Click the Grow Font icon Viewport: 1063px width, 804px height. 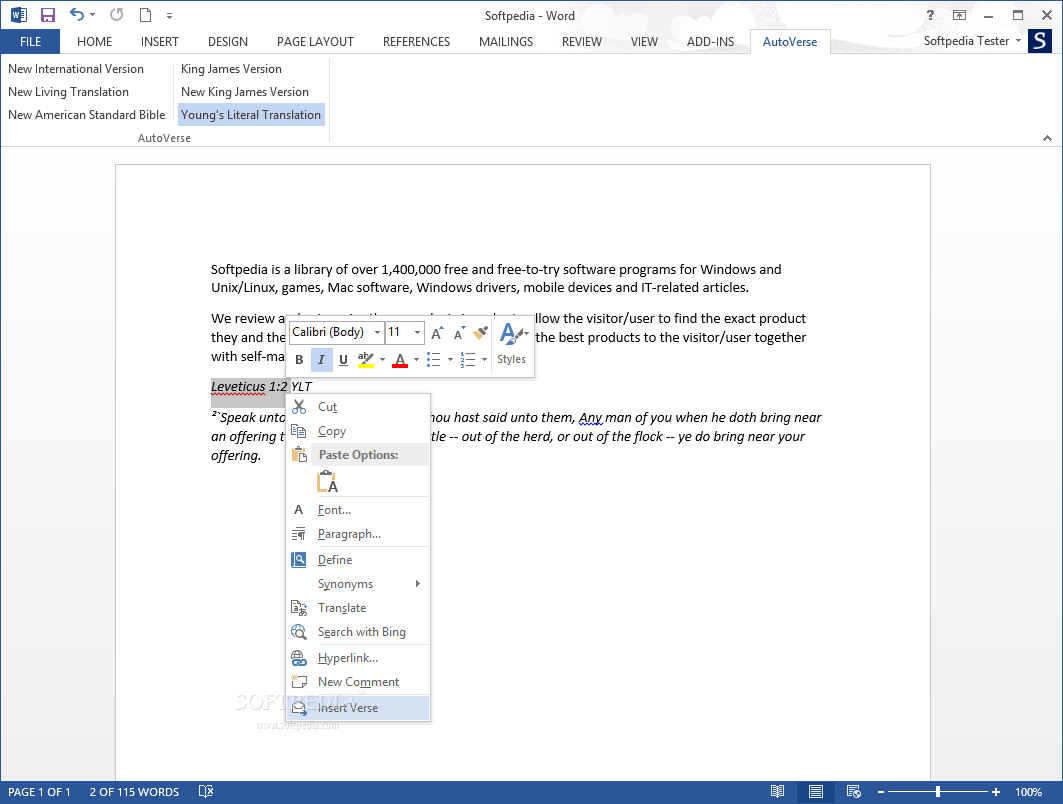coord(437,333)
